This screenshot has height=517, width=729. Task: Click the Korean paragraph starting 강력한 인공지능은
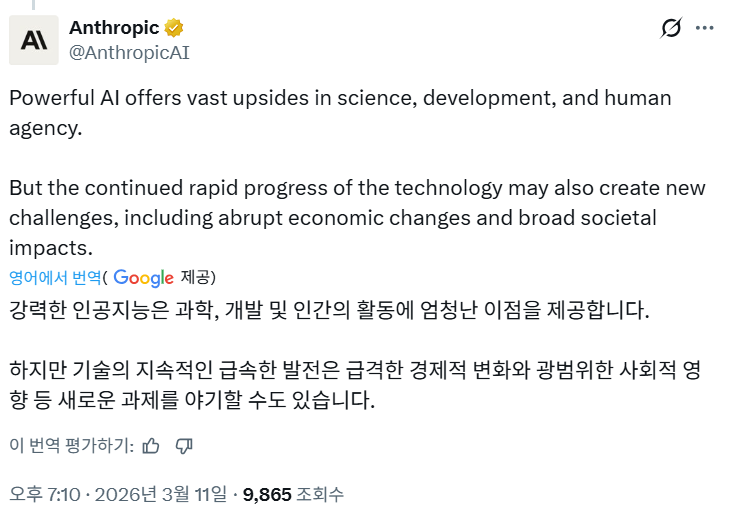[x=329, y=310]
